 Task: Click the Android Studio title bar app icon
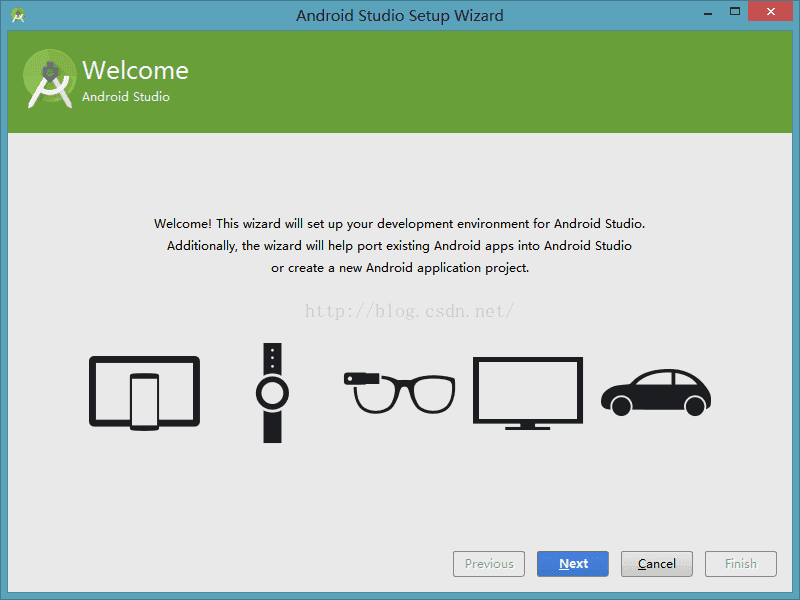click(18, 15)
